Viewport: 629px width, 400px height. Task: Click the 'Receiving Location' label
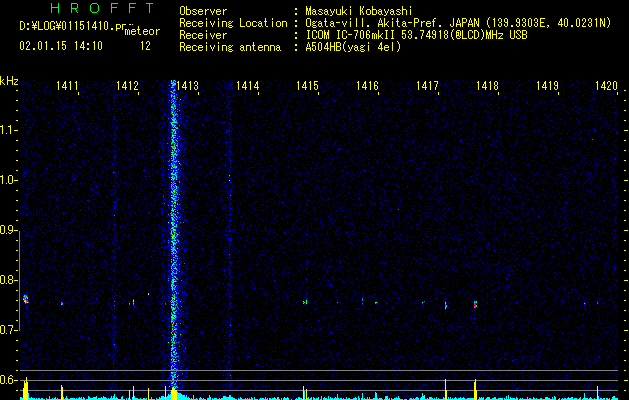point(233,23)
